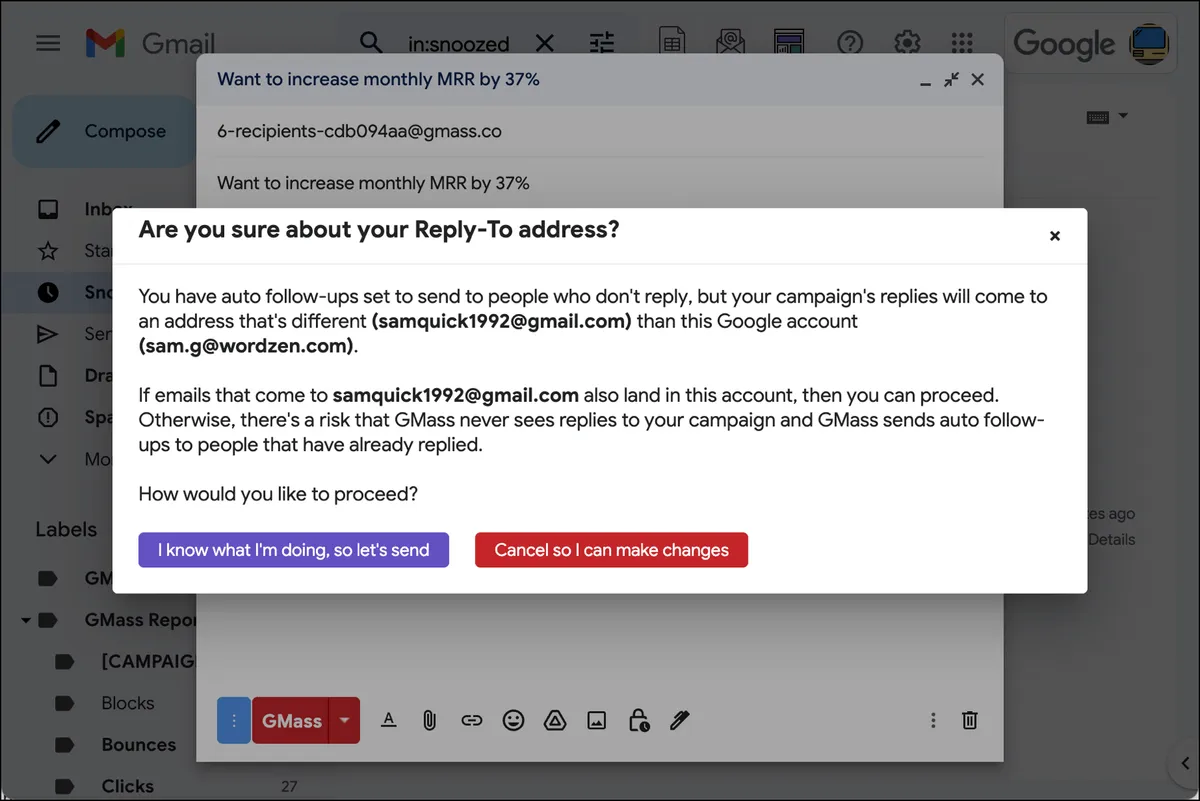The width and height of the screenshot is (1200, 801).
Task: Toggle confidential mode lock icon
Action: click(639, 720)
